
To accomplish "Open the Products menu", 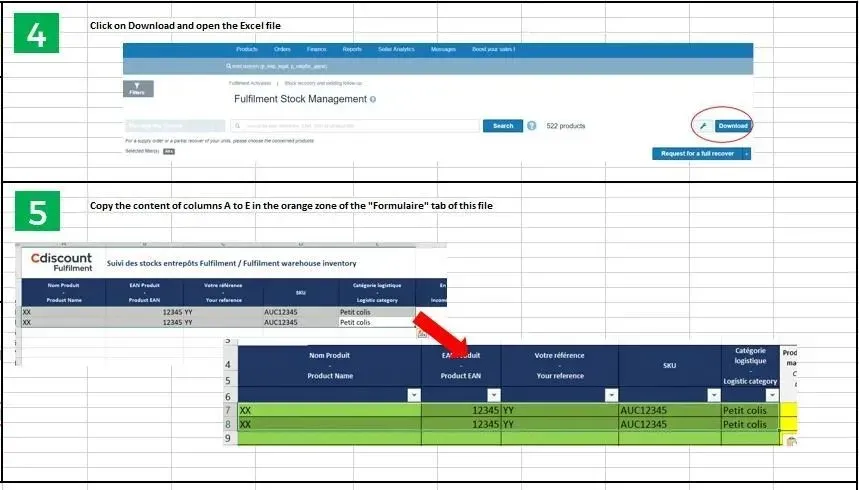I will coord(247,49).
